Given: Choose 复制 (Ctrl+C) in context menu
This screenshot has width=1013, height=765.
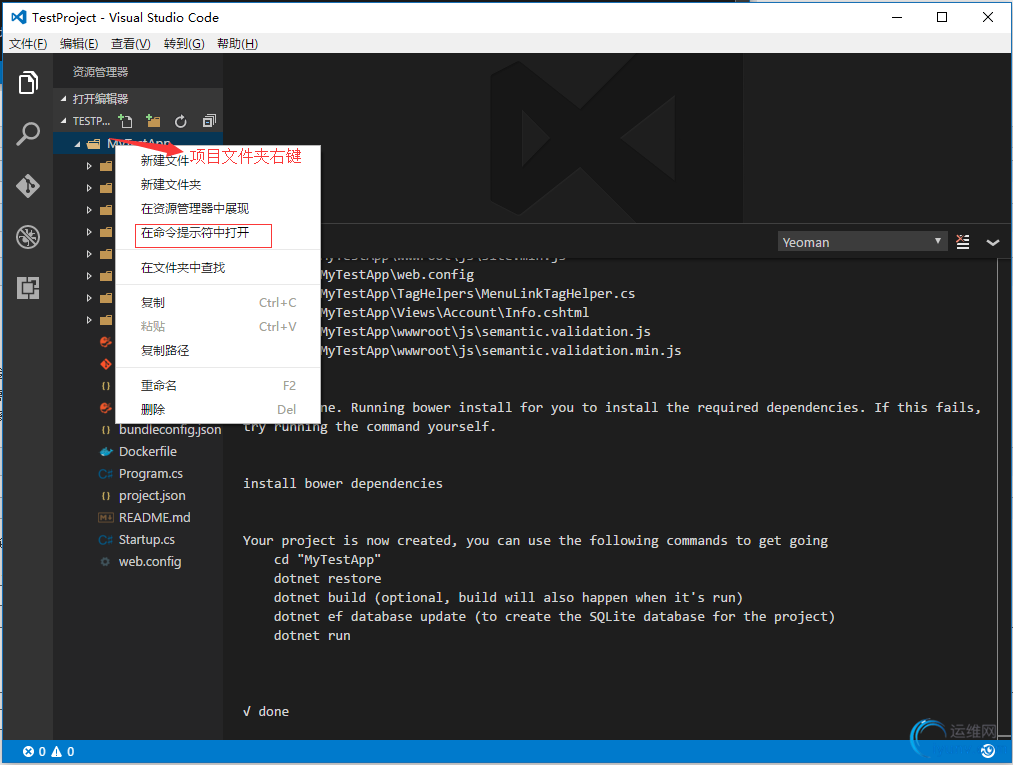Looking at the screenshot, I should tap(218, 302).
